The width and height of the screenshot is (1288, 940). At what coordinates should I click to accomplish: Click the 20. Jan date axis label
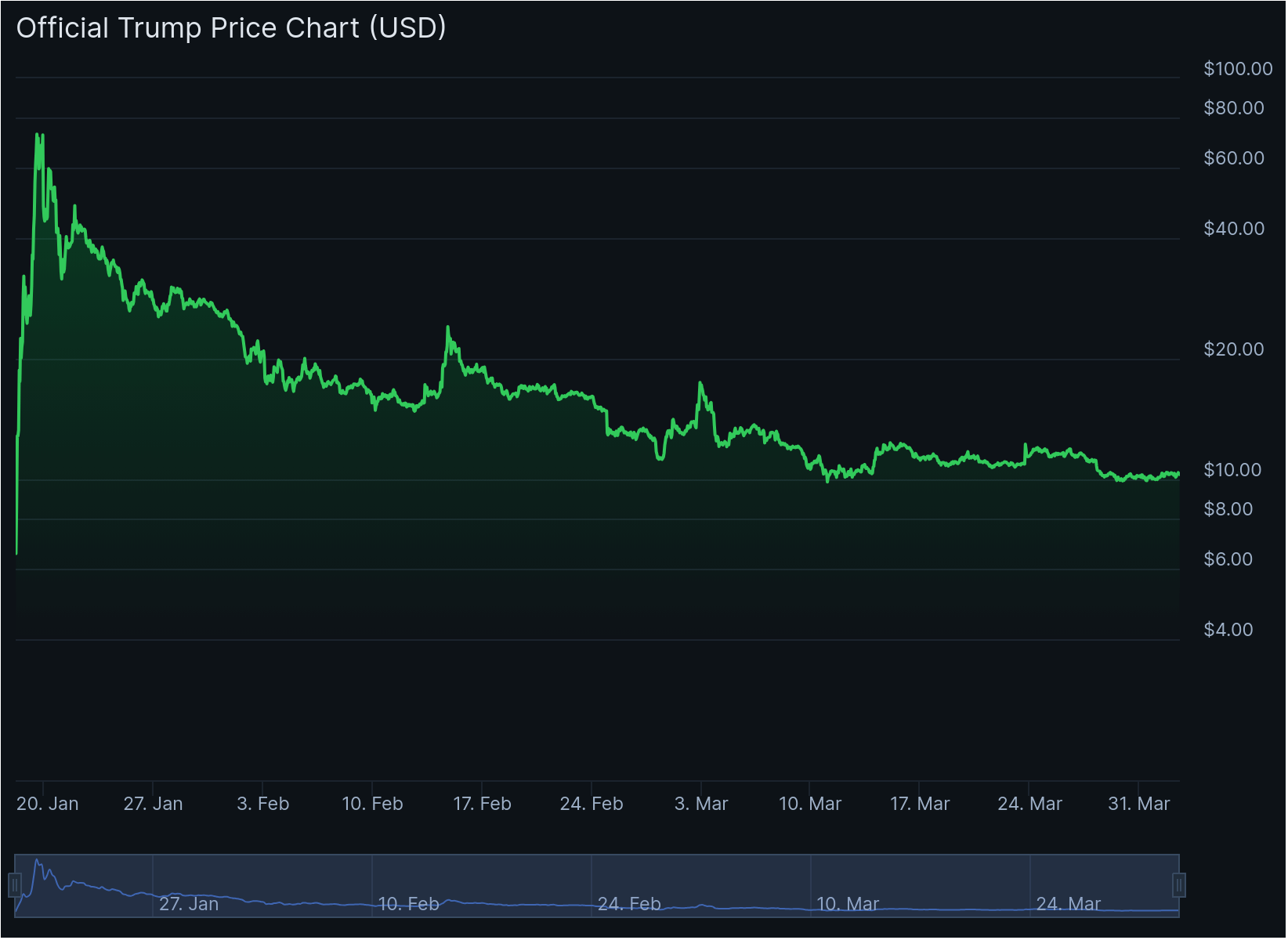click(x=48, y=804)
